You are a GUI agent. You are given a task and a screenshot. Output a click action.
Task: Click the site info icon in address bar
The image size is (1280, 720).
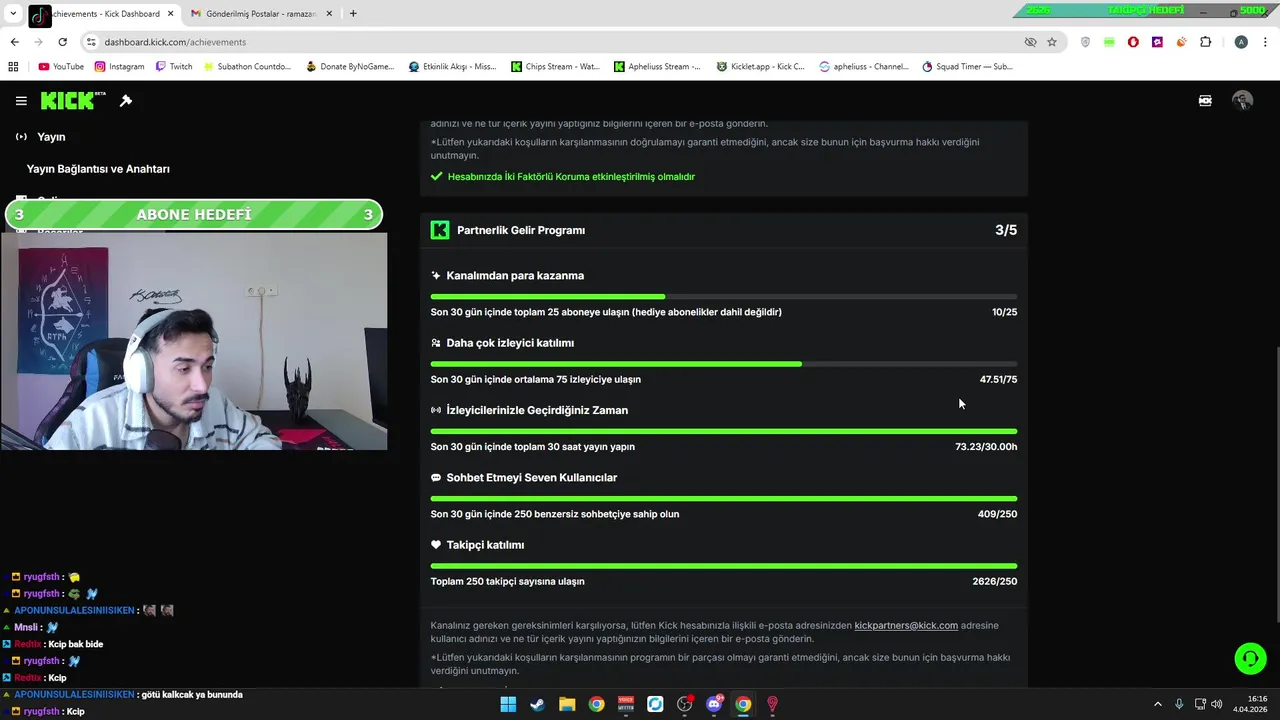[91, 42]
